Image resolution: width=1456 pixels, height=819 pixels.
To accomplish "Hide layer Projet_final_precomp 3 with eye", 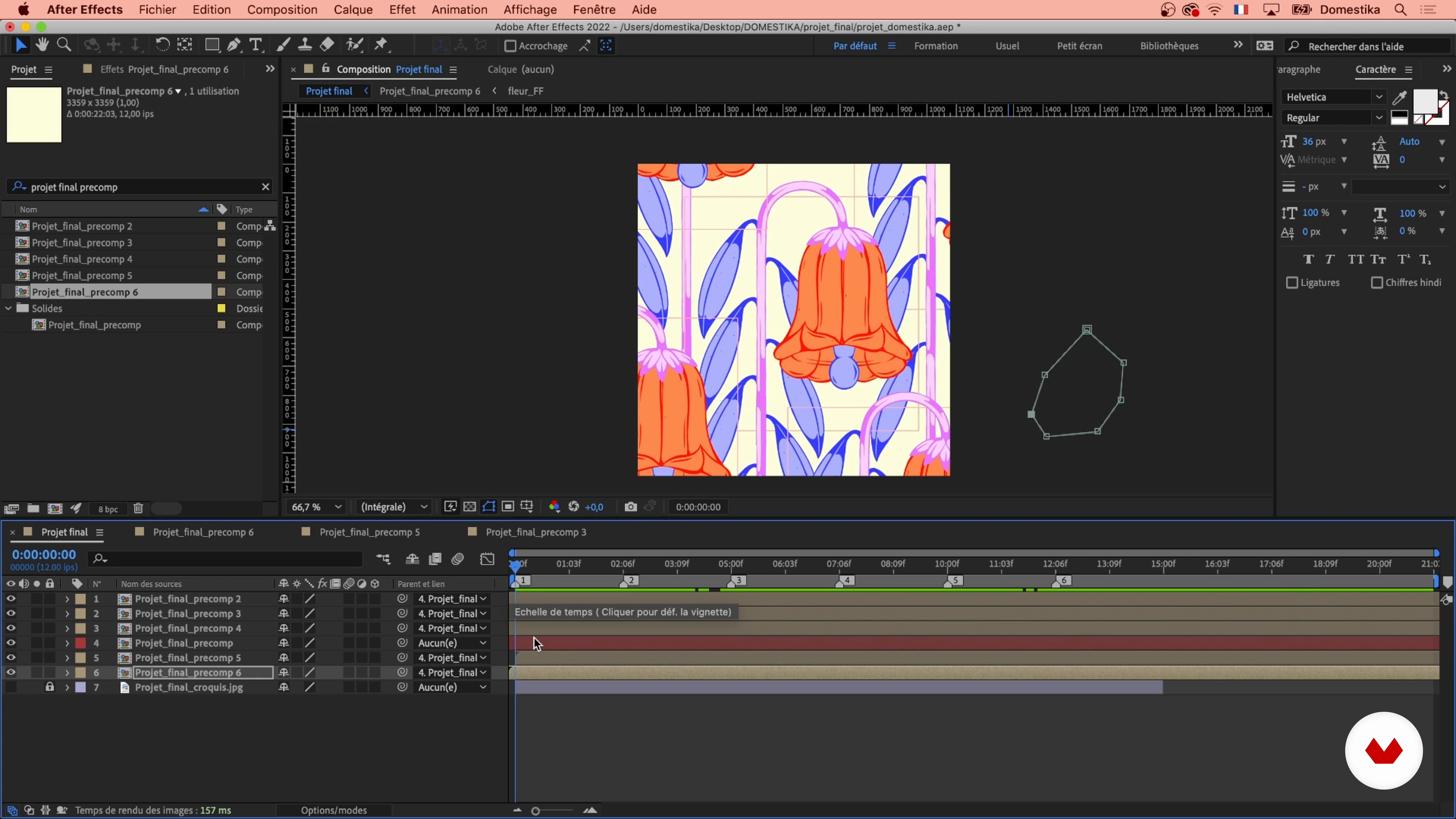I will (x=11, y=613).
